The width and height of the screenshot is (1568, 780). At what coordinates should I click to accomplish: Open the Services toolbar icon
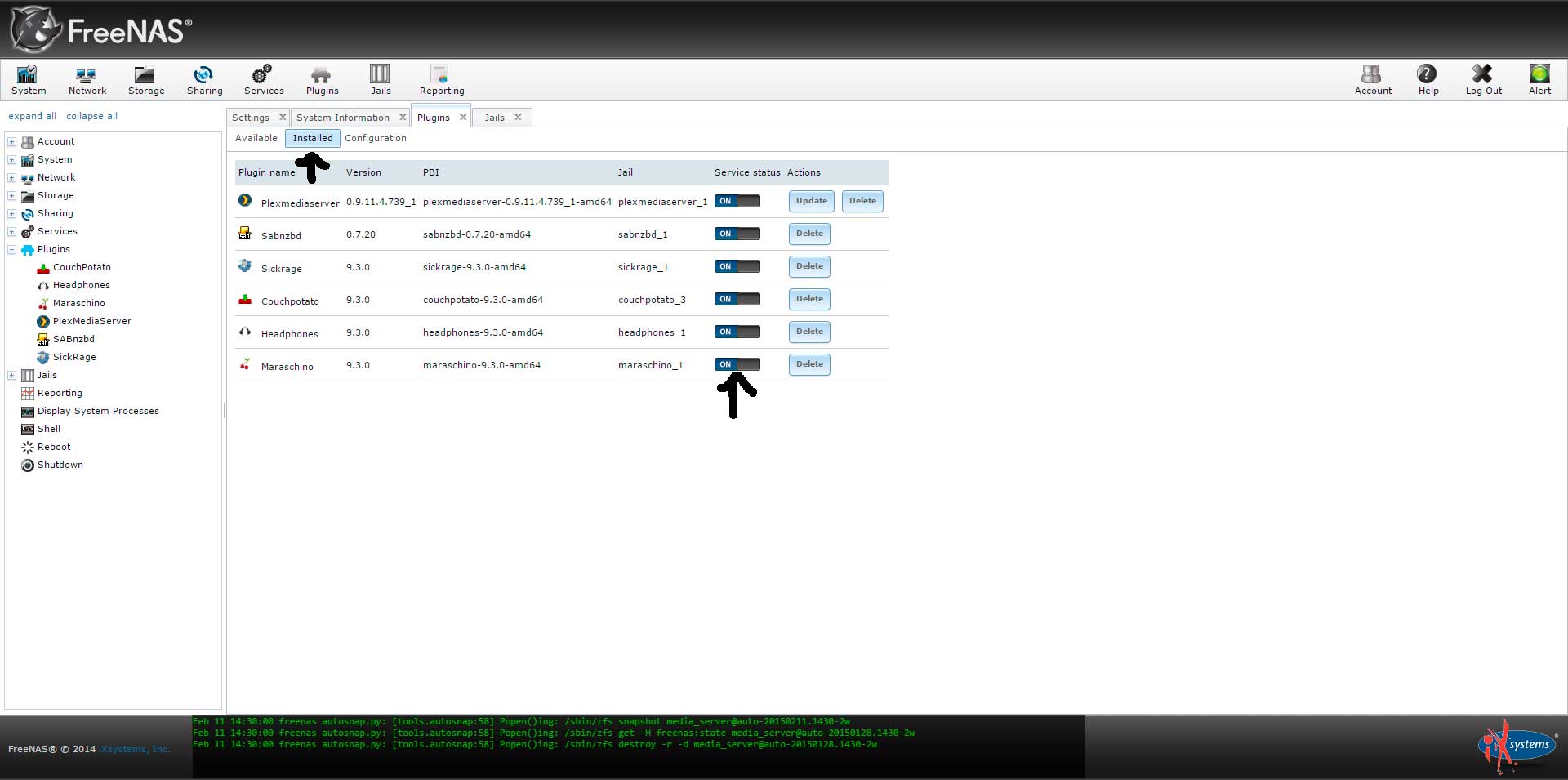coord(264,80)
